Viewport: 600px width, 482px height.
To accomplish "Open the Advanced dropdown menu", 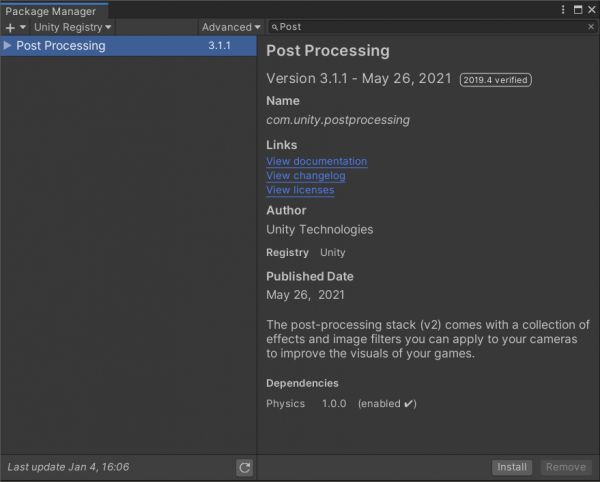I will tap(230, 27).
